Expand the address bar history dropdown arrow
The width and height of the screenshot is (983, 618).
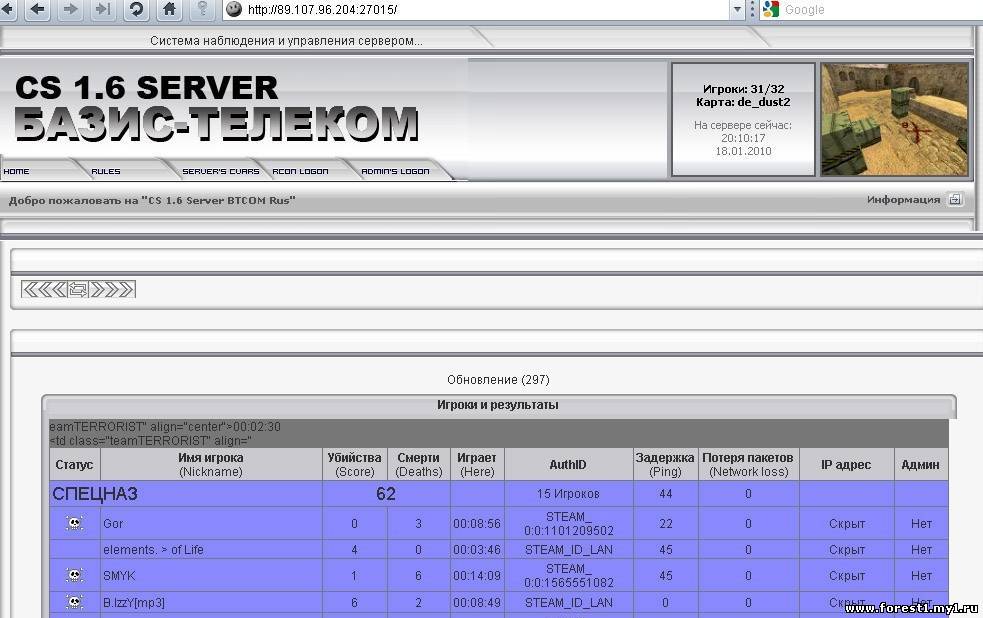coord(737,9)
